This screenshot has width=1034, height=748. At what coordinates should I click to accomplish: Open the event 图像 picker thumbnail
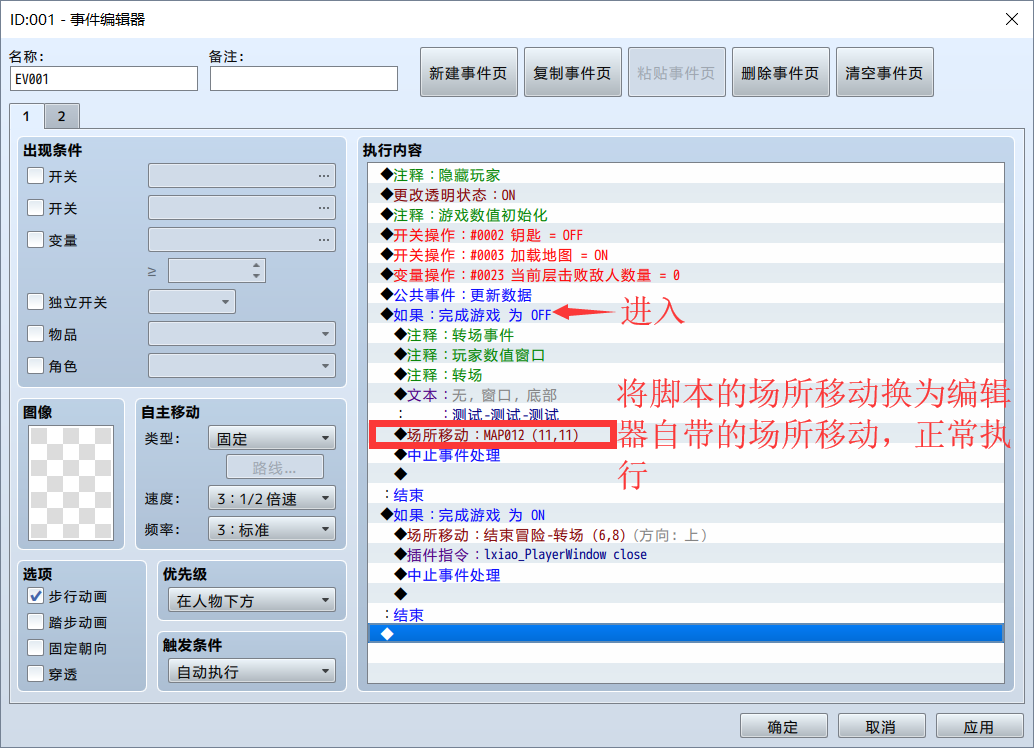(71, 483)
